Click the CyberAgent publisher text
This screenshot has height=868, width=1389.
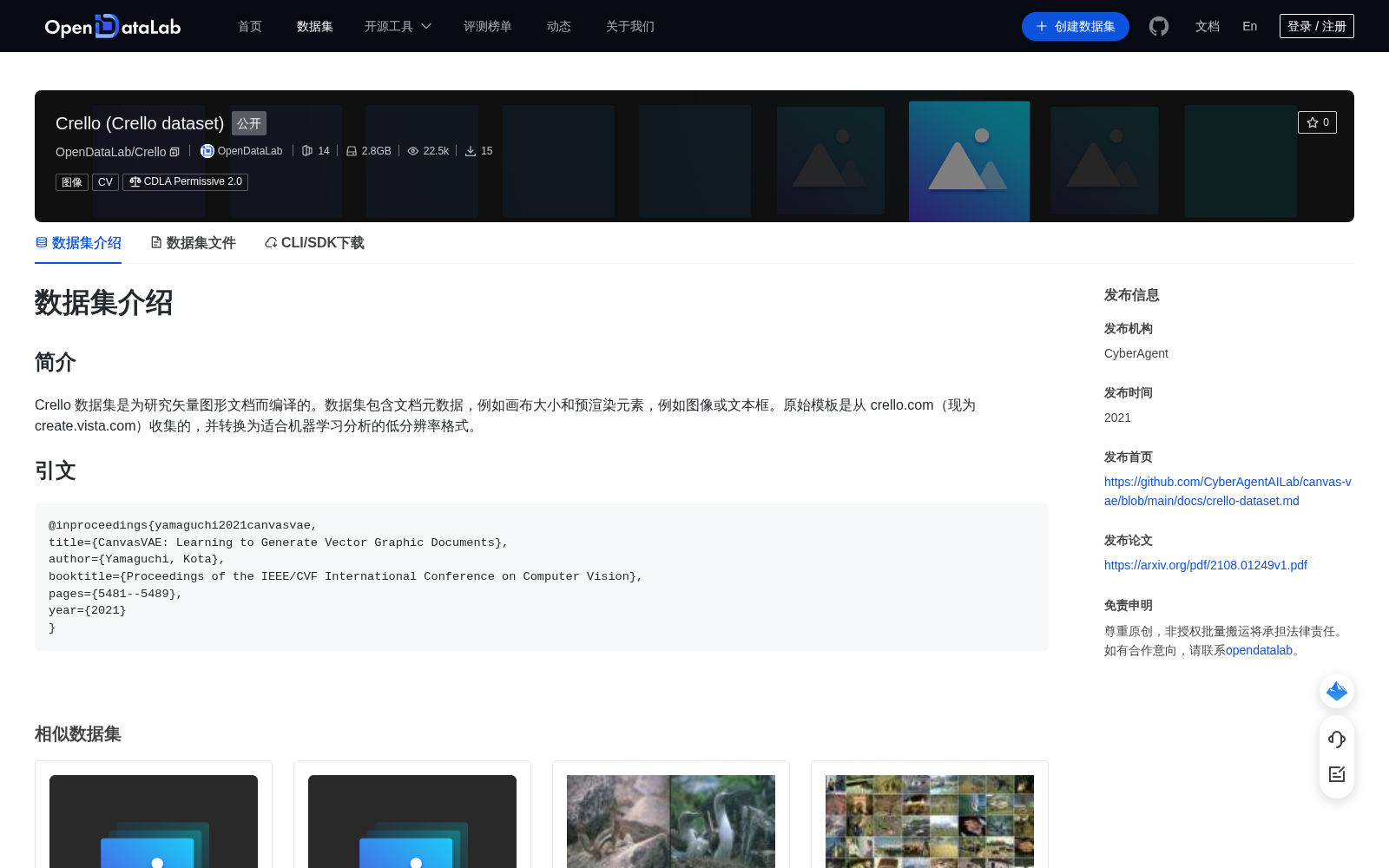1136,353
